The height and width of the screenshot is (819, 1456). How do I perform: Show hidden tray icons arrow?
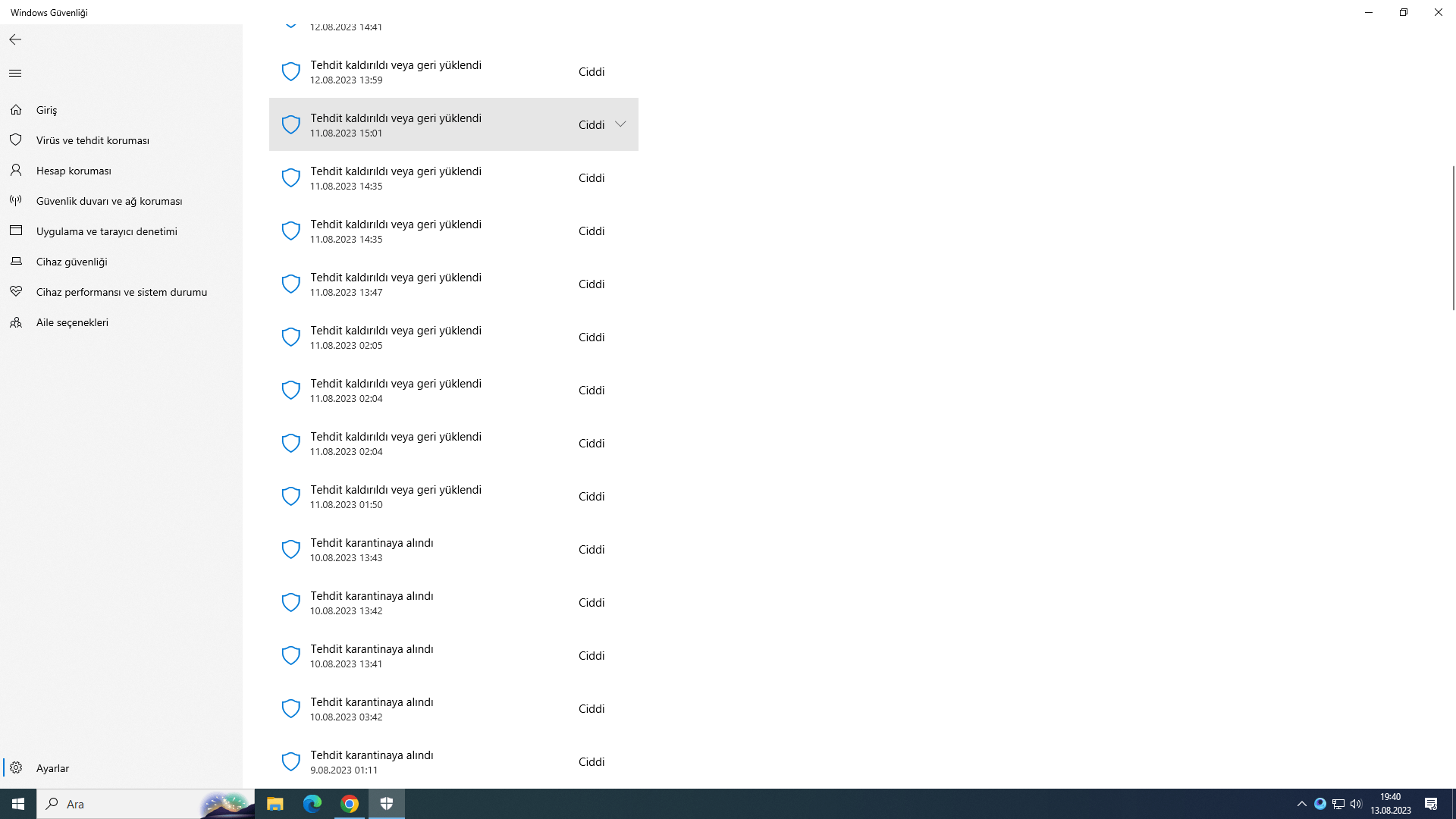pyautogui.click(x=1302, y=804)
